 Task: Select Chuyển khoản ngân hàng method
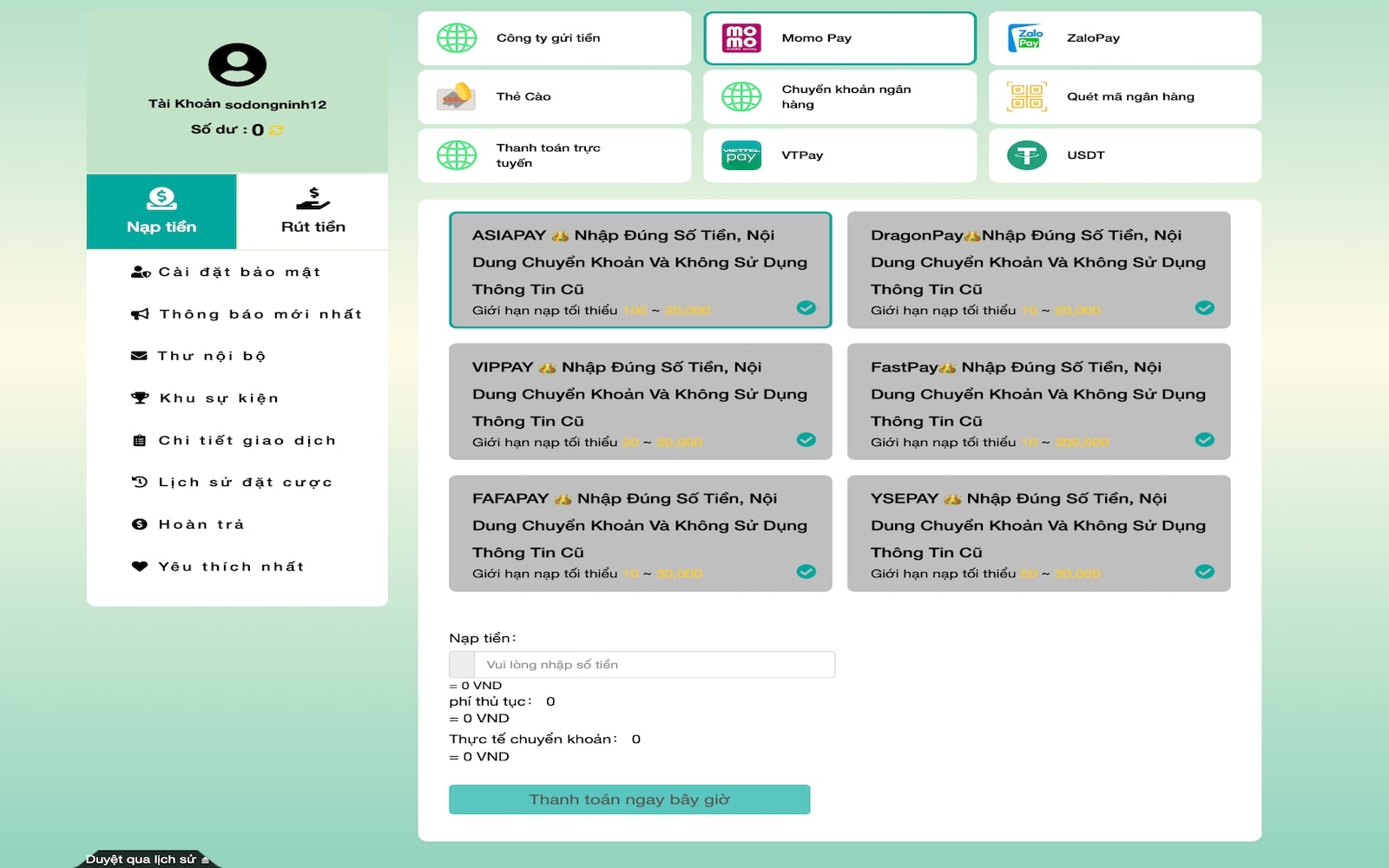[839, 96]
